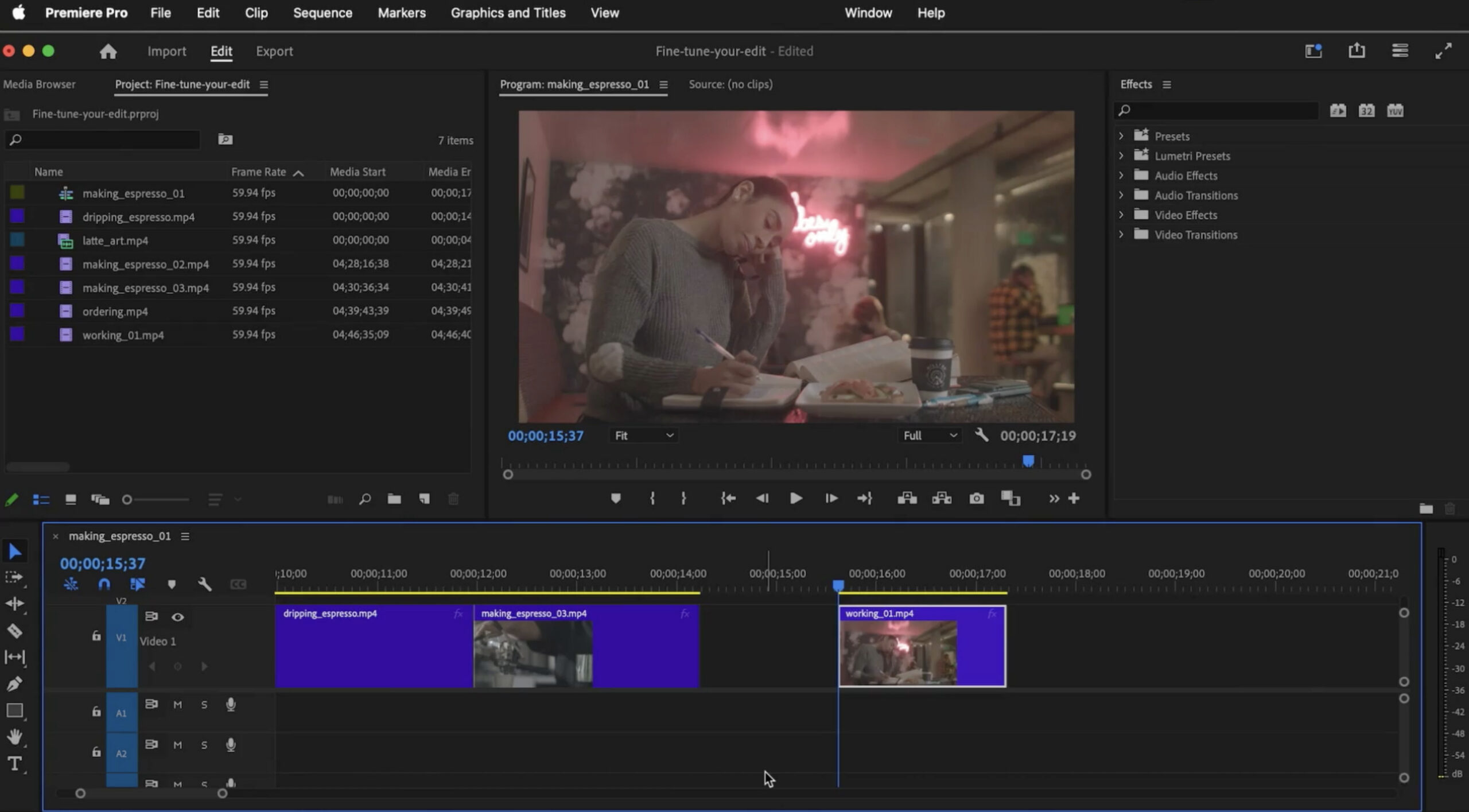Switch Project panel to icon view
Screen dimensions: 1469x812
pos(71,500)
